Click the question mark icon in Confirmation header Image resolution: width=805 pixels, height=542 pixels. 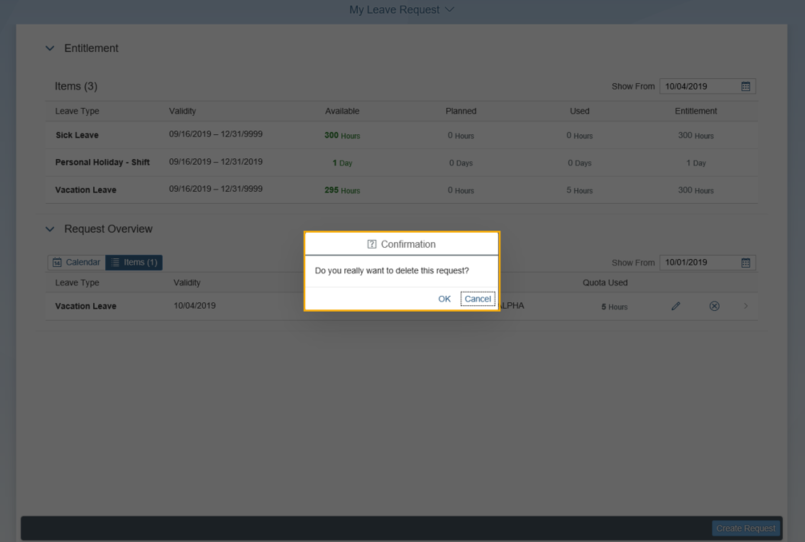tap(373, 244)
